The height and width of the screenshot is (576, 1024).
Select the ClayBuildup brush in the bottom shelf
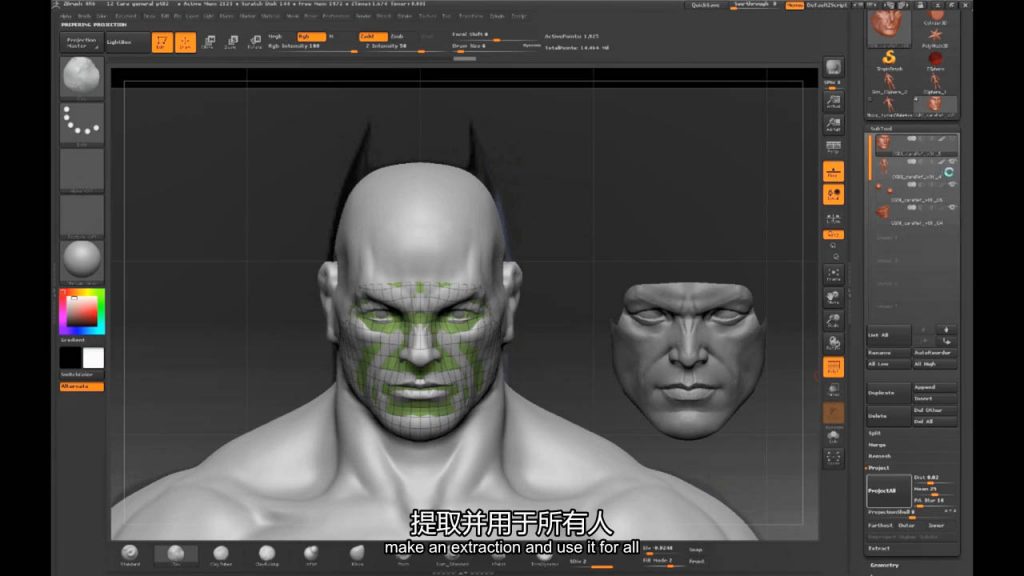(266, 554)
